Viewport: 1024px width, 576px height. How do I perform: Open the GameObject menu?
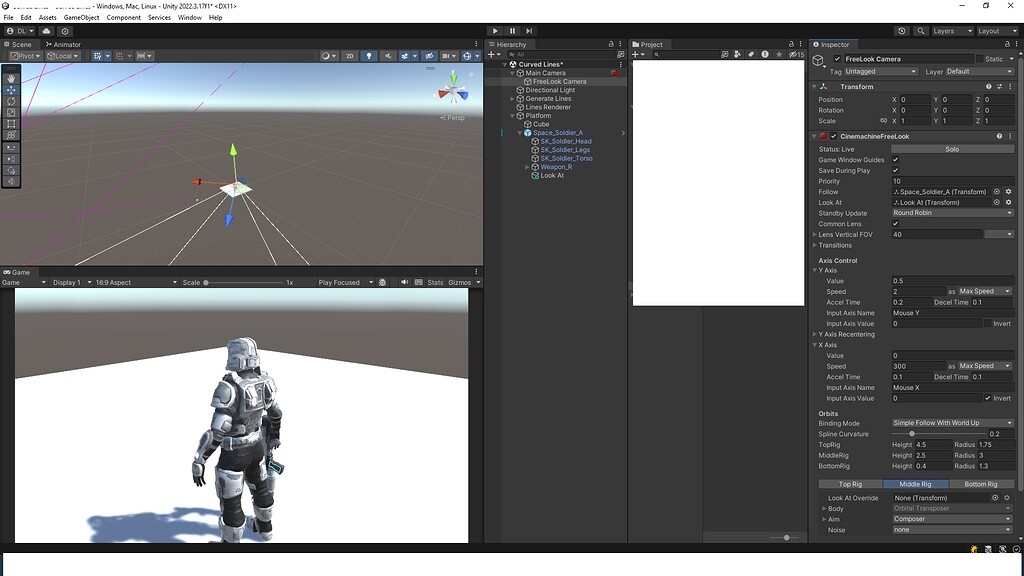(80, 17)
